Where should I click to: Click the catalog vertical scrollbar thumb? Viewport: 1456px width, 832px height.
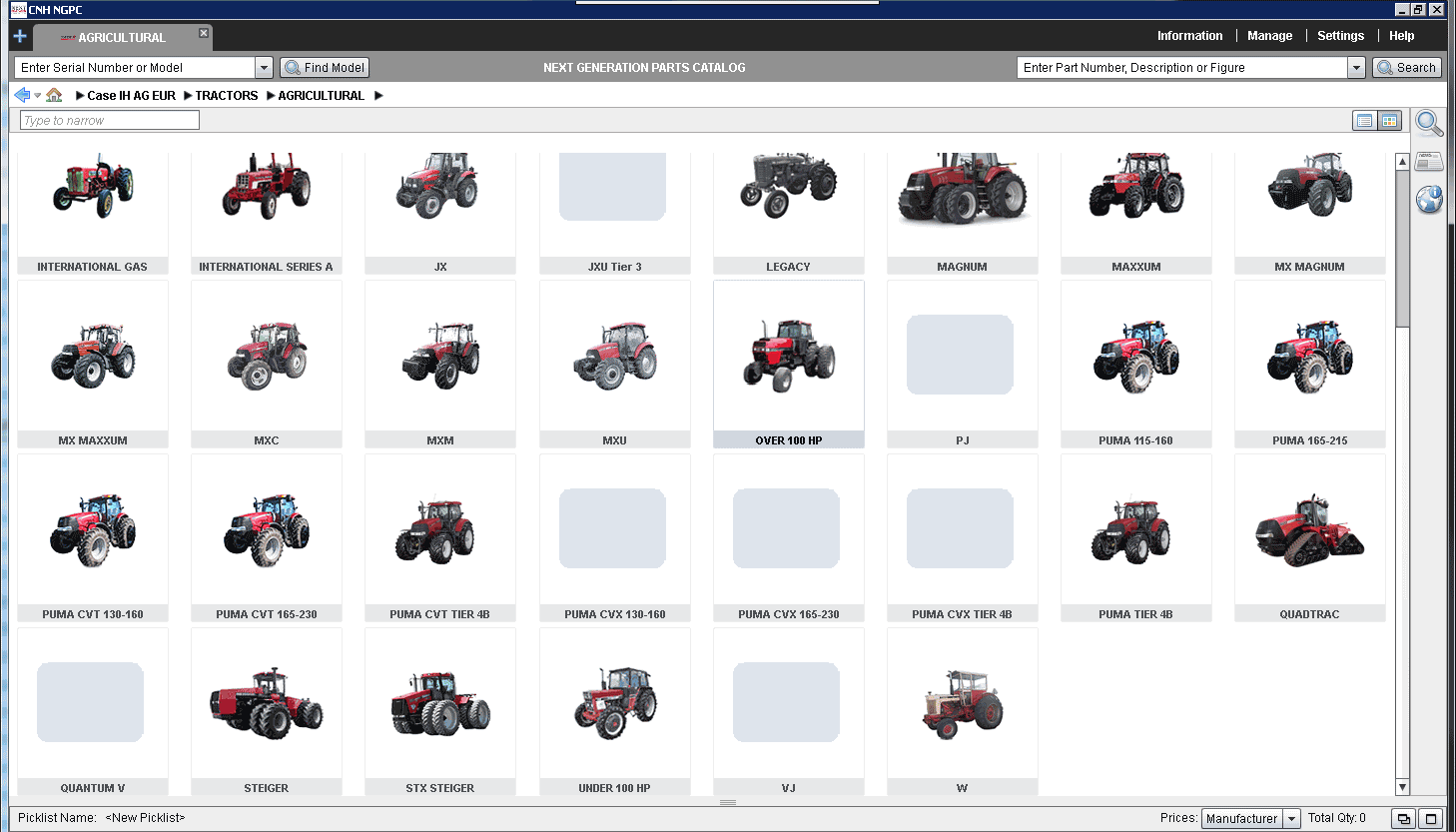pyautogui.click(x=1402, y=249)
